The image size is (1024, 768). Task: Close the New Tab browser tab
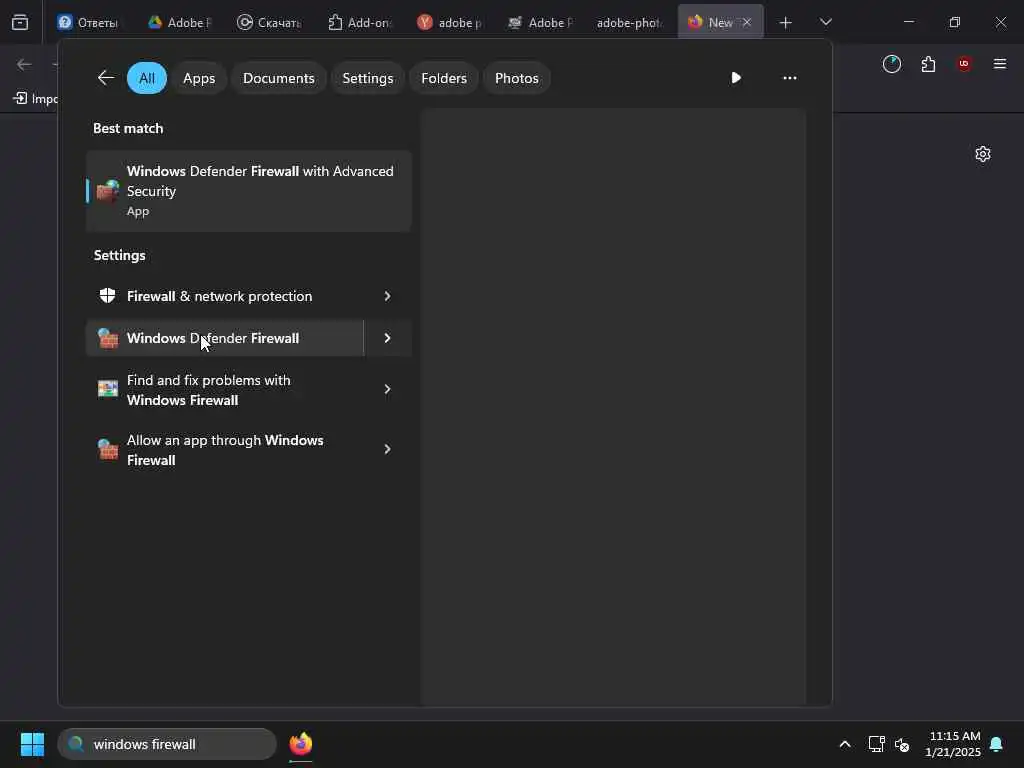pos(747,22)
